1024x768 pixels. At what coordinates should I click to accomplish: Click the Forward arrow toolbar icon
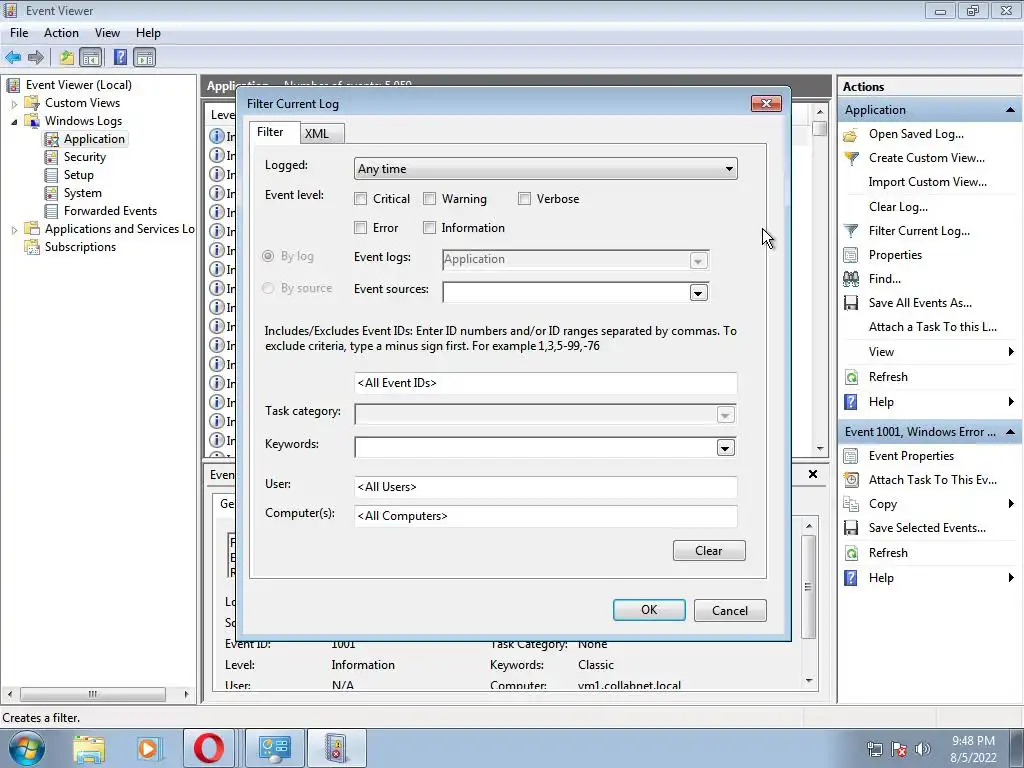click(x=36, y=57)
